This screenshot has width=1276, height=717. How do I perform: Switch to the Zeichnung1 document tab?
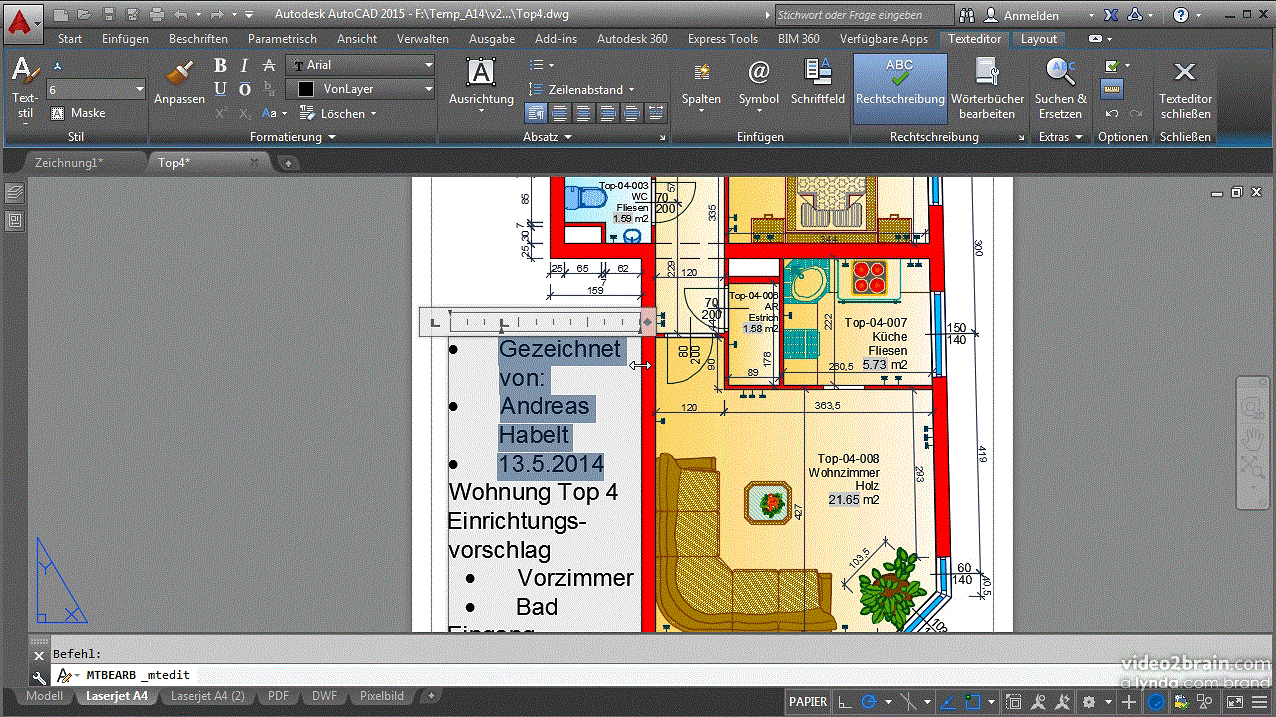point(68,162)
